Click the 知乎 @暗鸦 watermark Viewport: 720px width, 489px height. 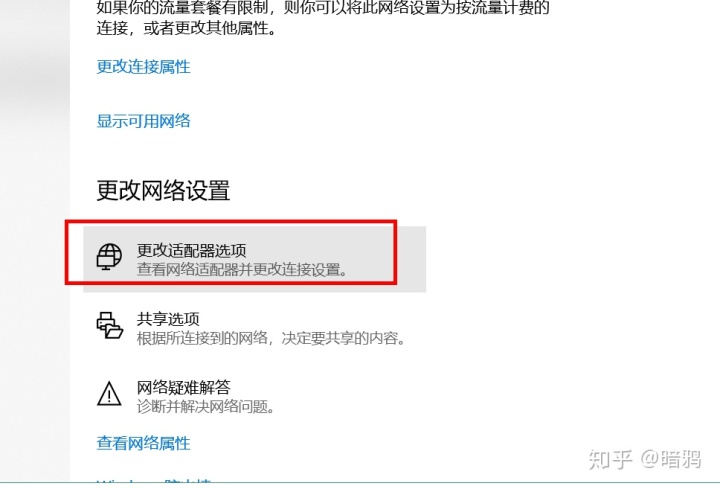tap(645, 459)
